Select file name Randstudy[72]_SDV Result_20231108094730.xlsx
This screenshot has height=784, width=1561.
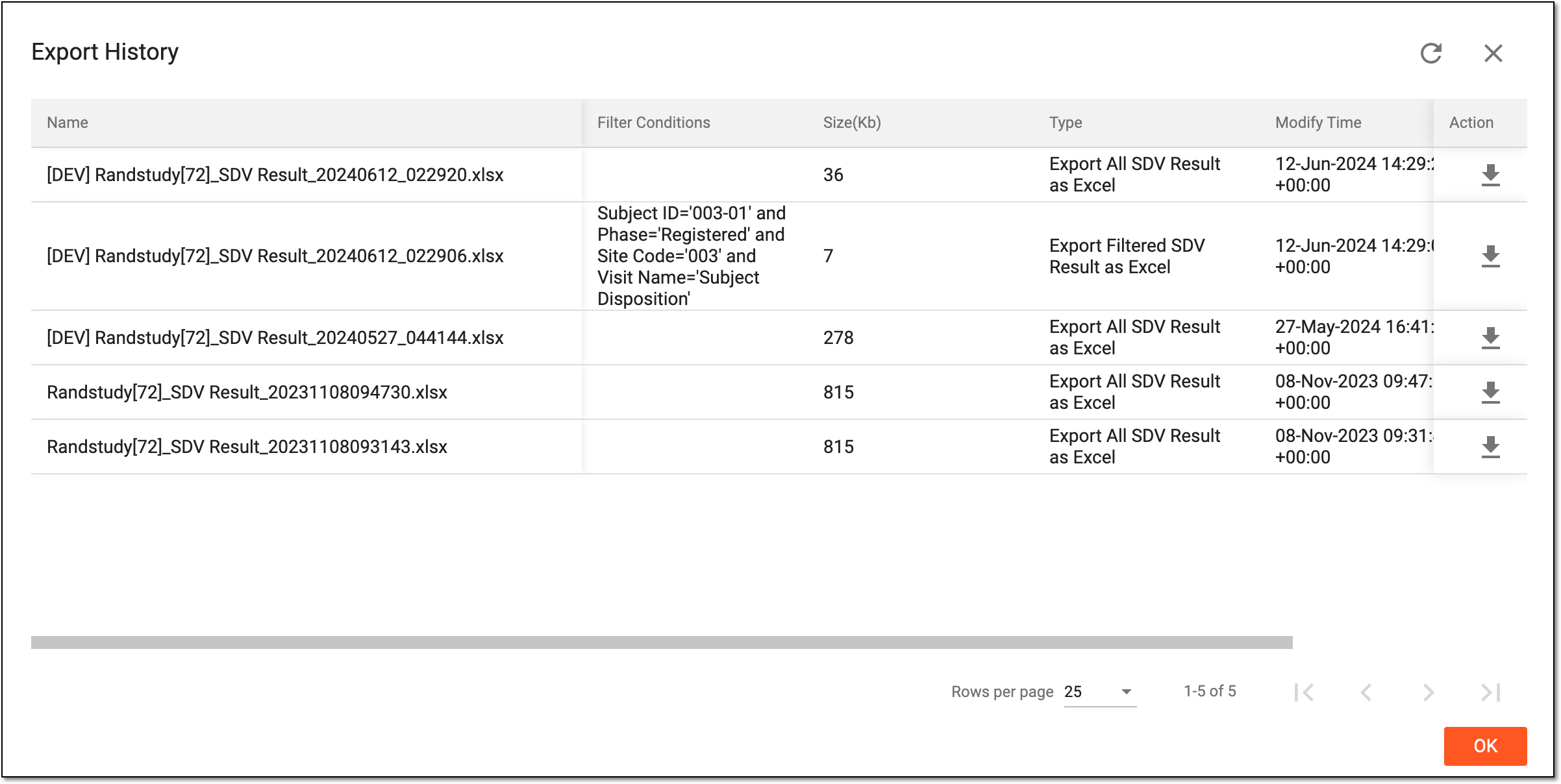point(247,393)
